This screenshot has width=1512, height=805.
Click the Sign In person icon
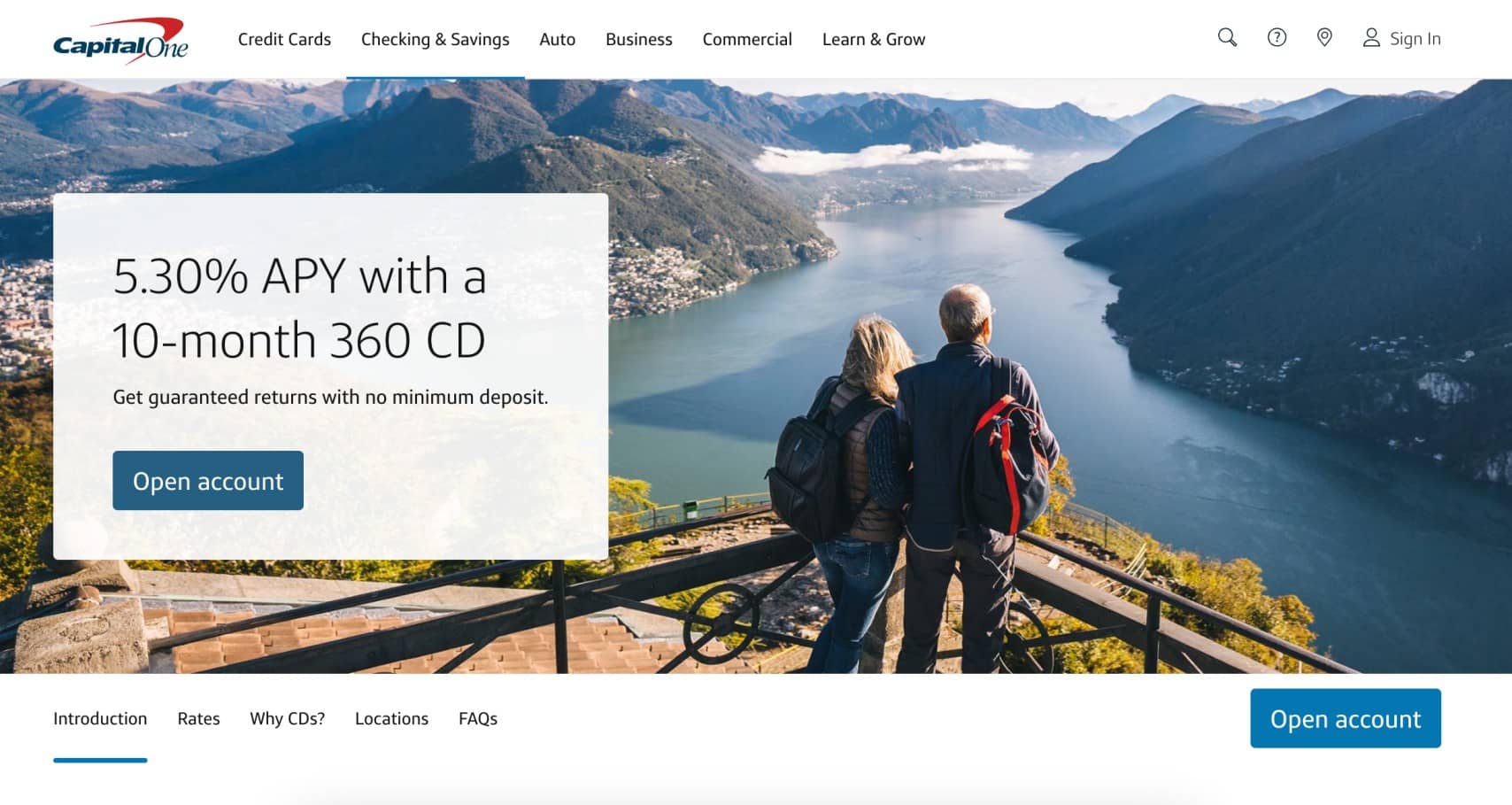tap(1371, 37)
